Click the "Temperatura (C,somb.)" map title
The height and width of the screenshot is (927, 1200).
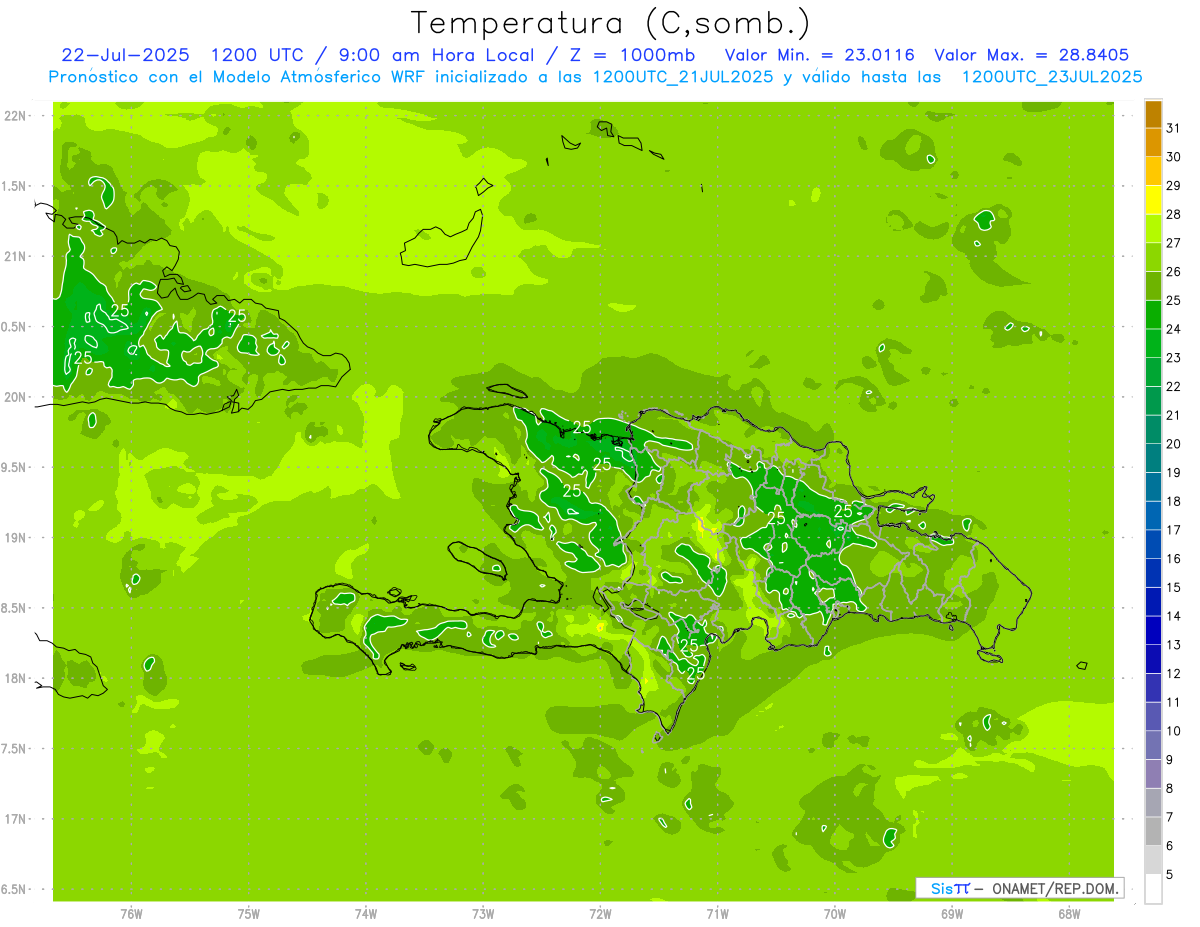tap(611, 23)
